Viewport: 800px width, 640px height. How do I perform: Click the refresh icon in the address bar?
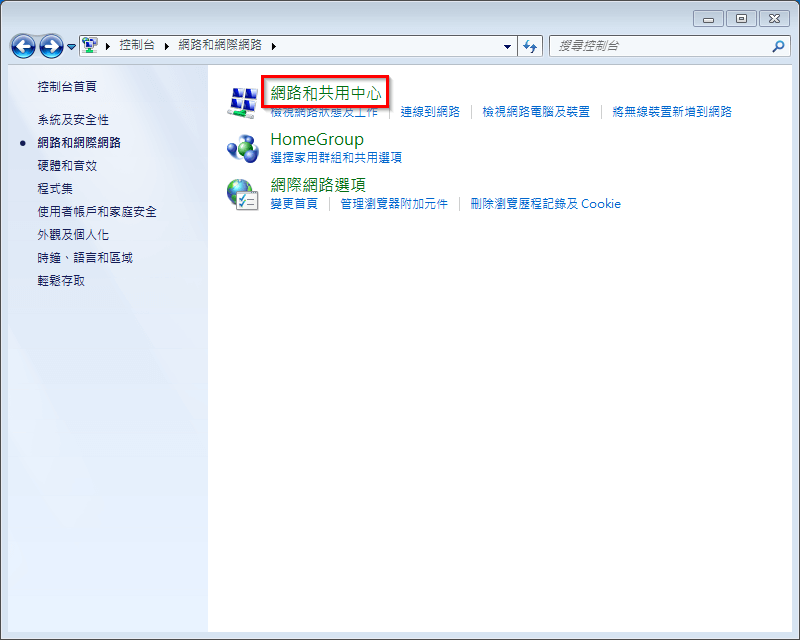pos(531,45)
